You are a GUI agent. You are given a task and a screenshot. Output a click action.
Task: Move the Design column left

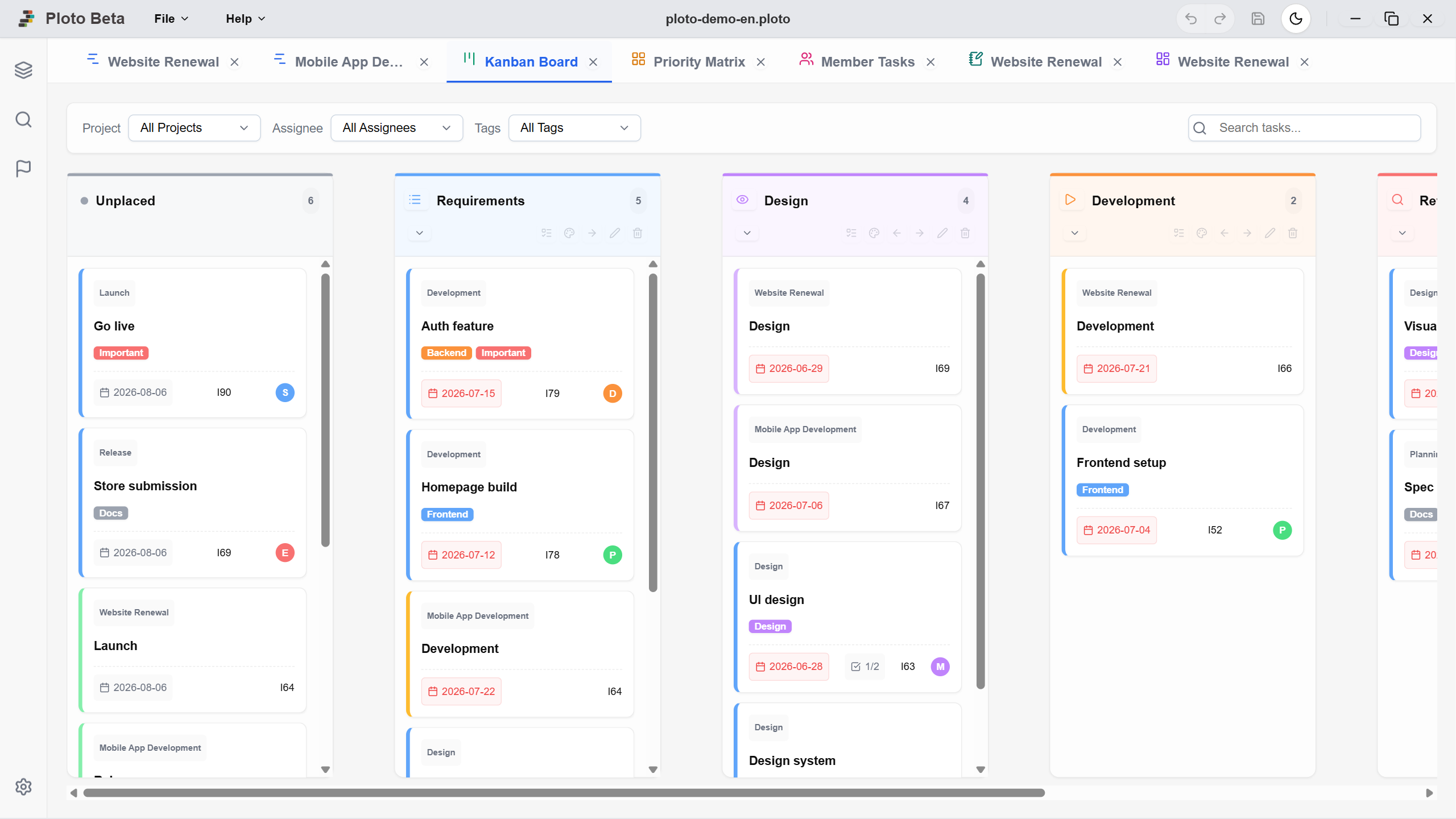[897, 233]
